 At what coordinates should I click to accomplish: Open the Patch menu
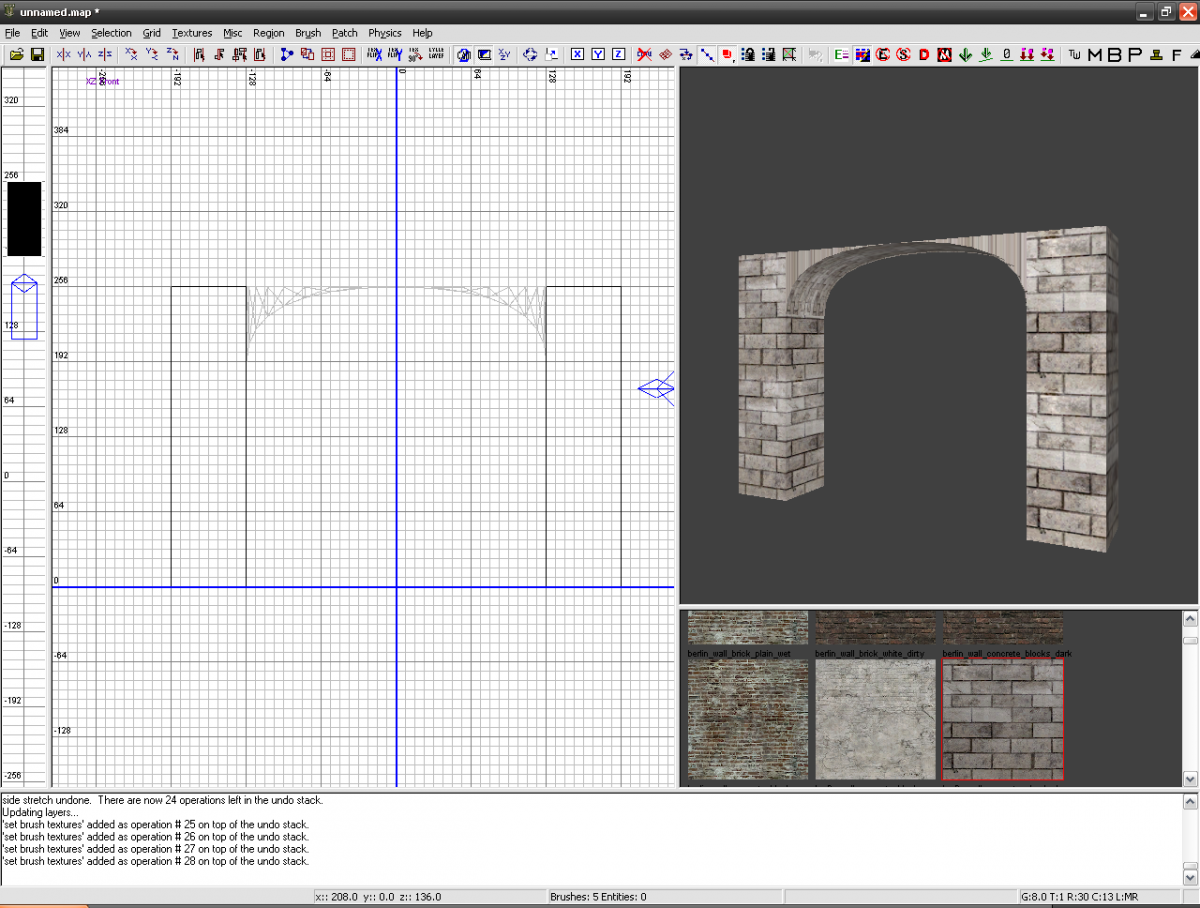tap(345, 33)
